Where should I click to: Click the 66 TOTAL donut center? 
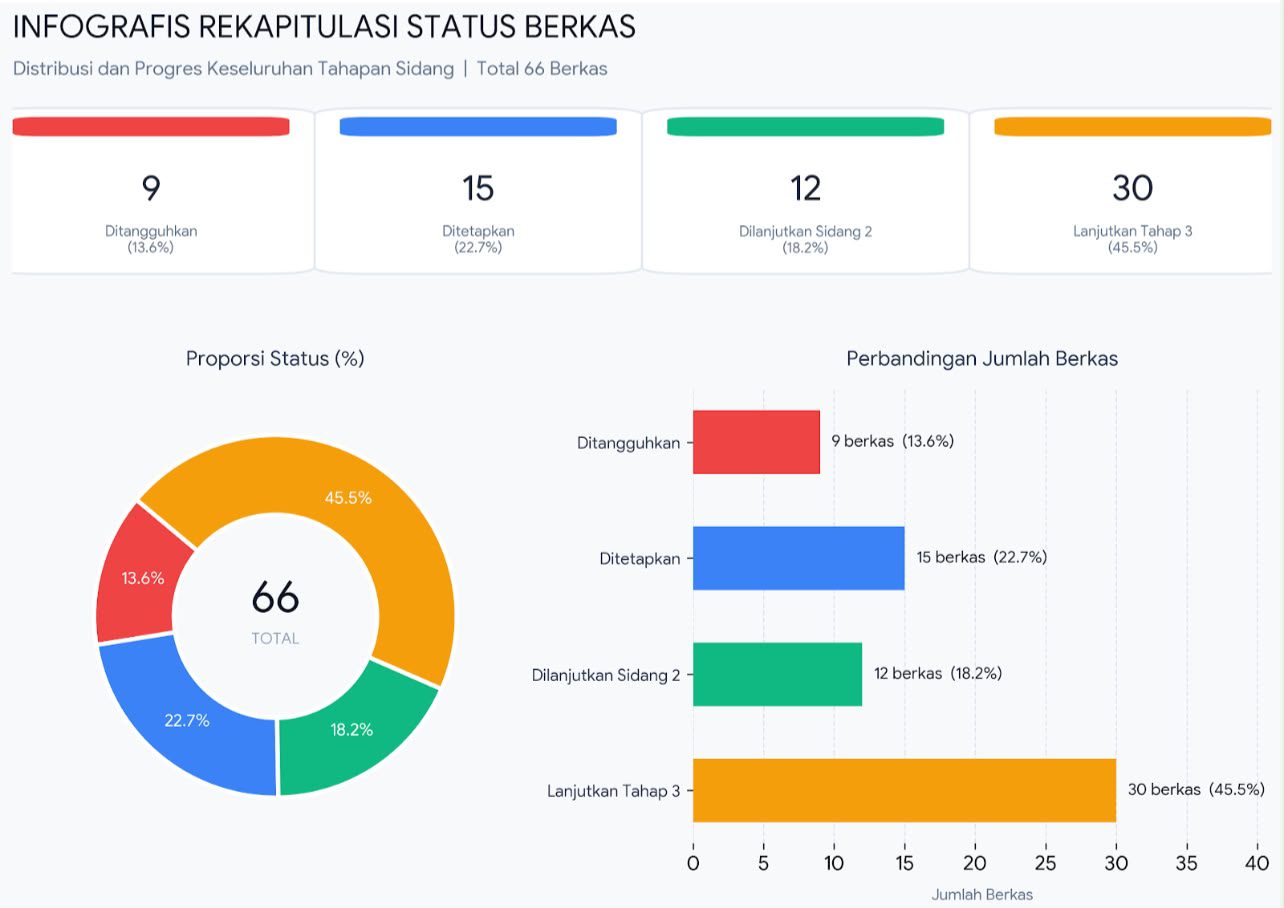pyautogui.click(x=275, y=612)
